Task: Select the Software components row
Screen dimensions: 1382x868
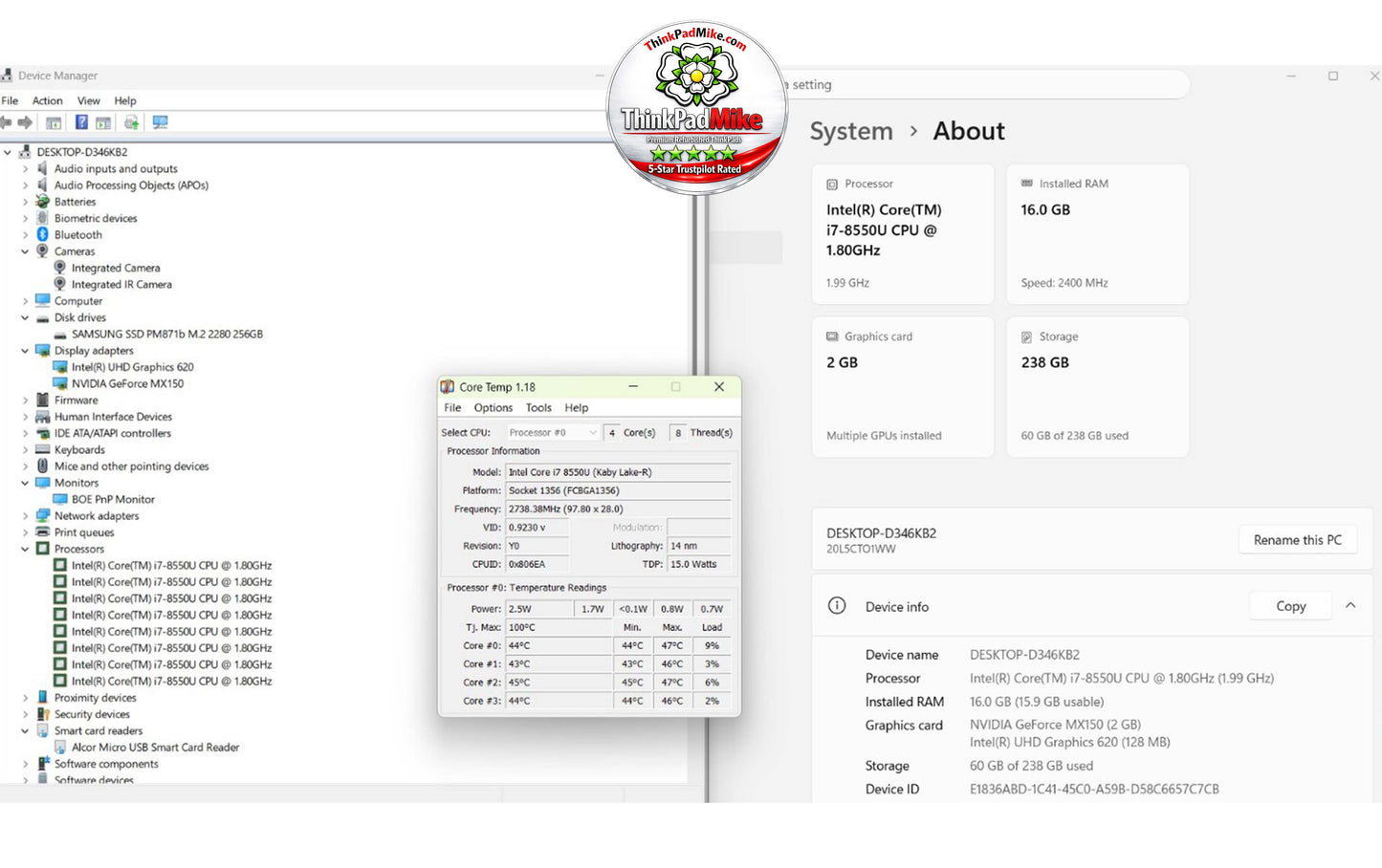Action: [x=97, y=764]
